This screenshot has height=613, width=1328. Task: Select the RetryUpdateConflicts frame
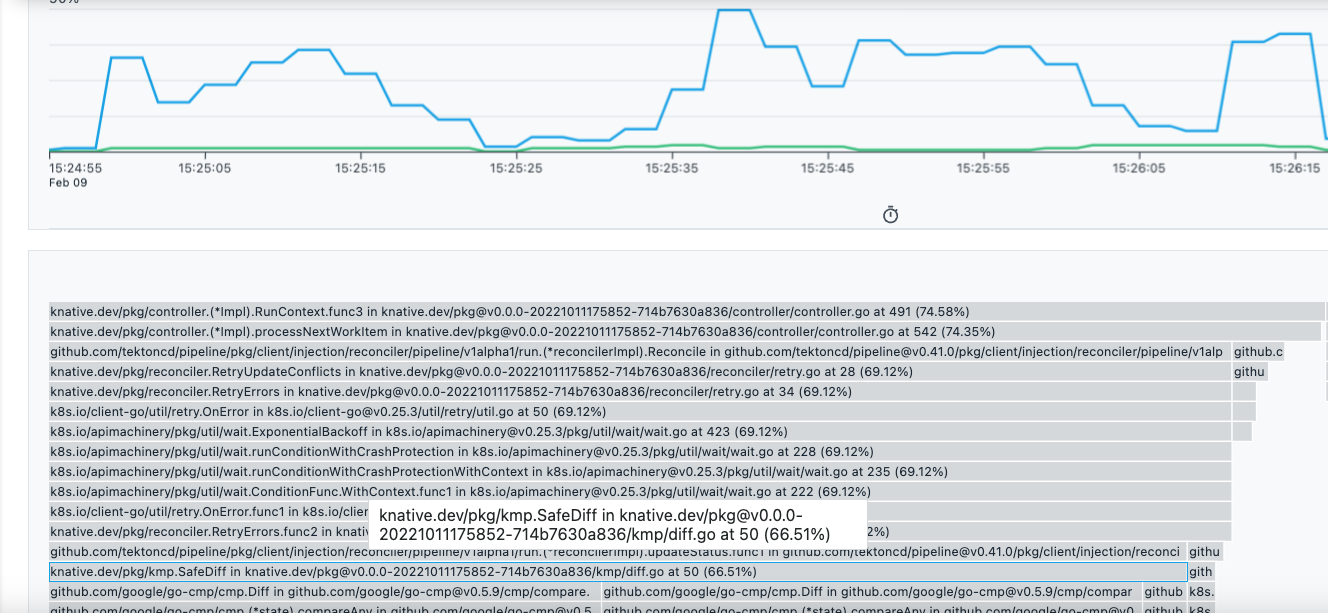pos(400,371)
